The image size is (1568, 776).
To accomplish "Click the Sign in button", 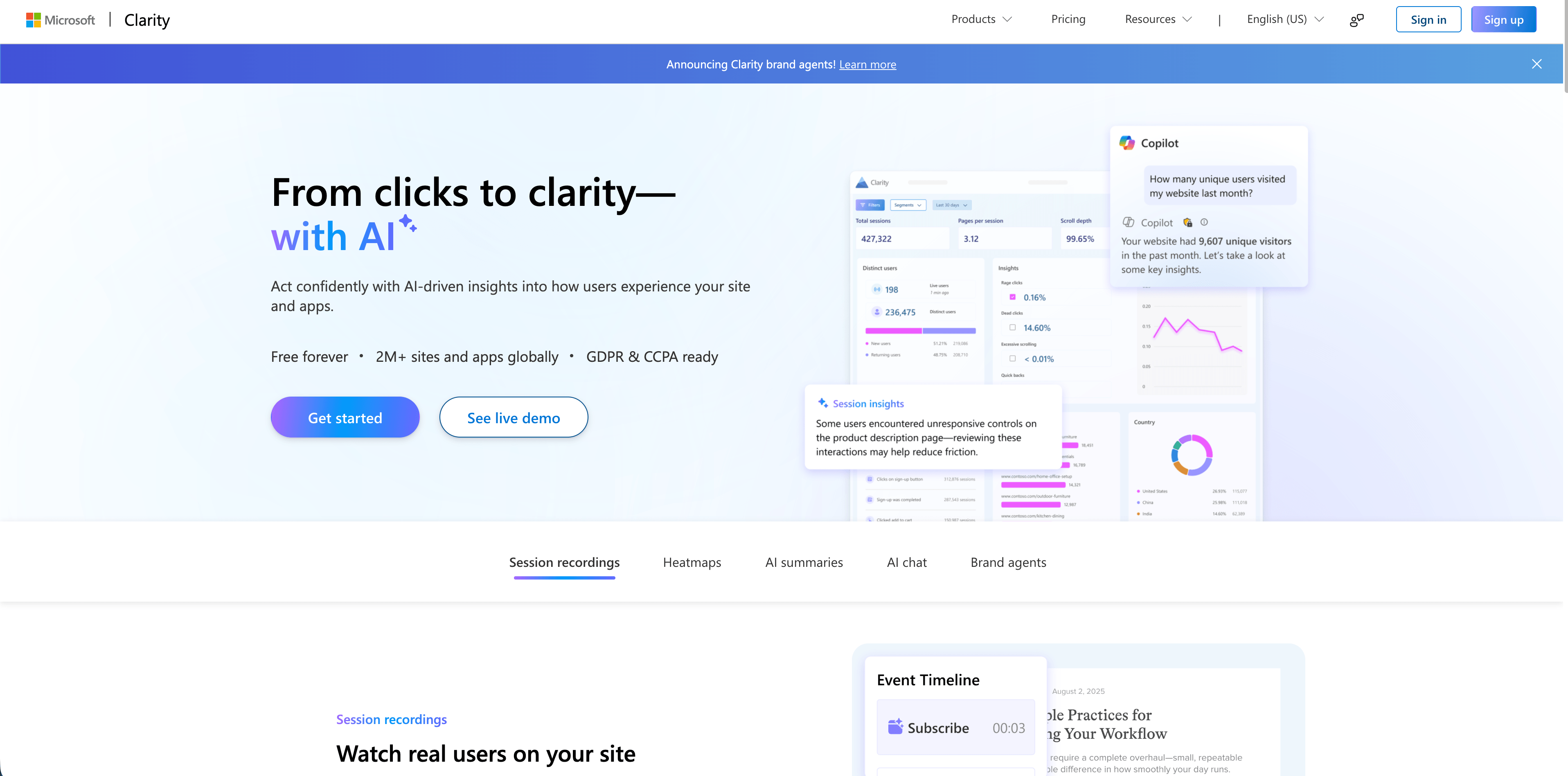I will (x=1428, y=20).
